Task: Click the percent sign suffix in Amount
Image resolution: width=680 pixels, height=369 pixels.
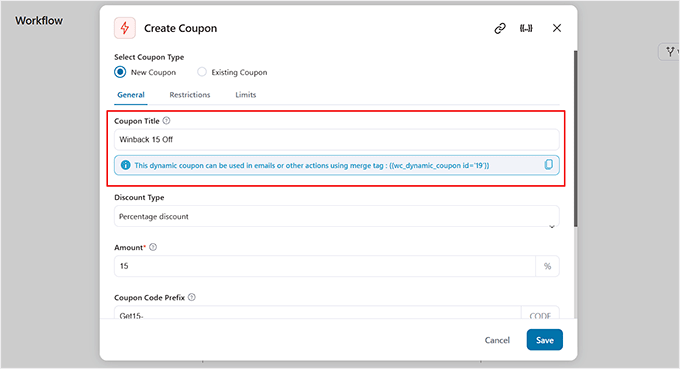Action: pos(547,266)
